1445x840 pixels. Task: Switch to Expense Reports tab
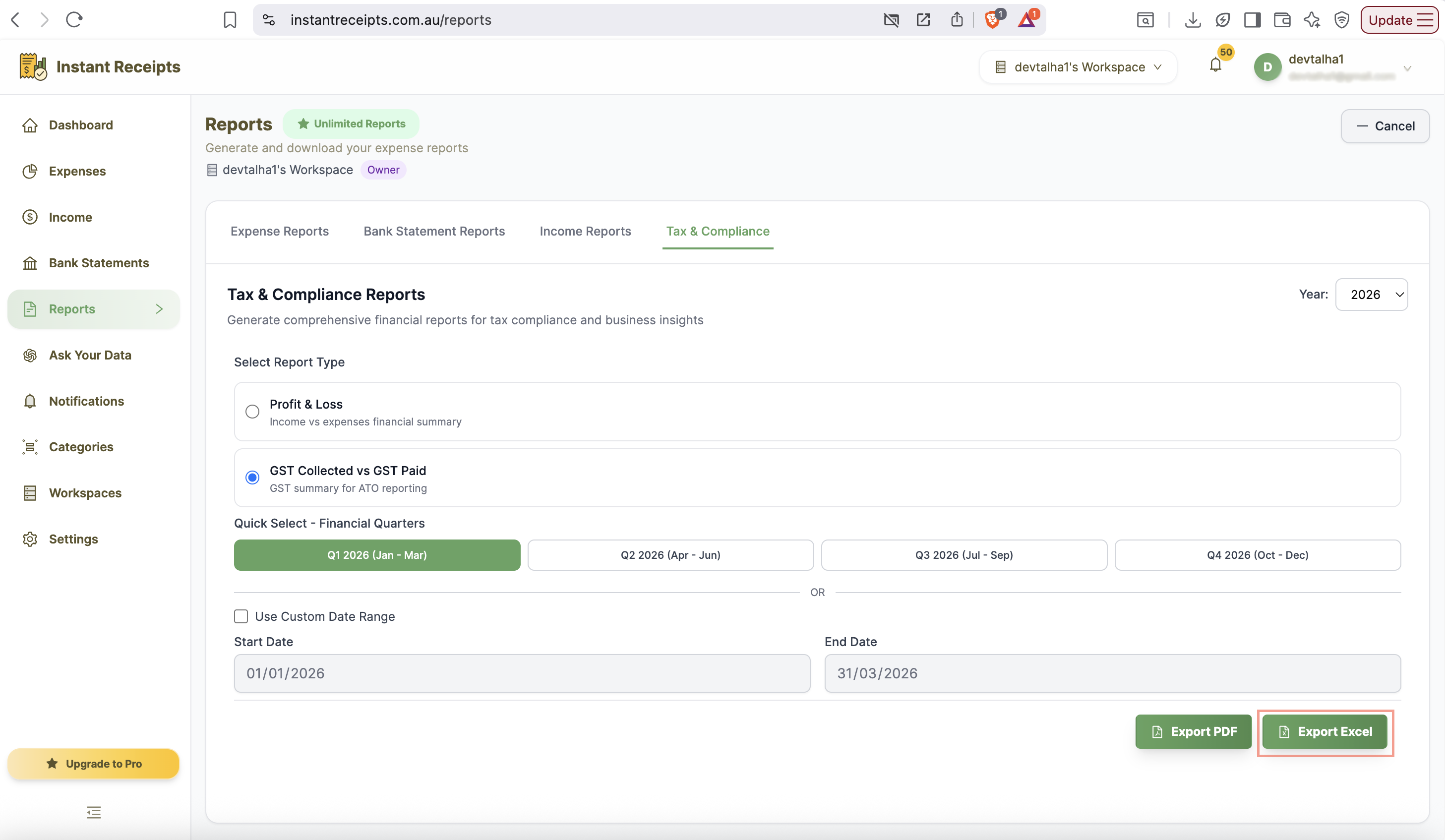pos(279,231)
